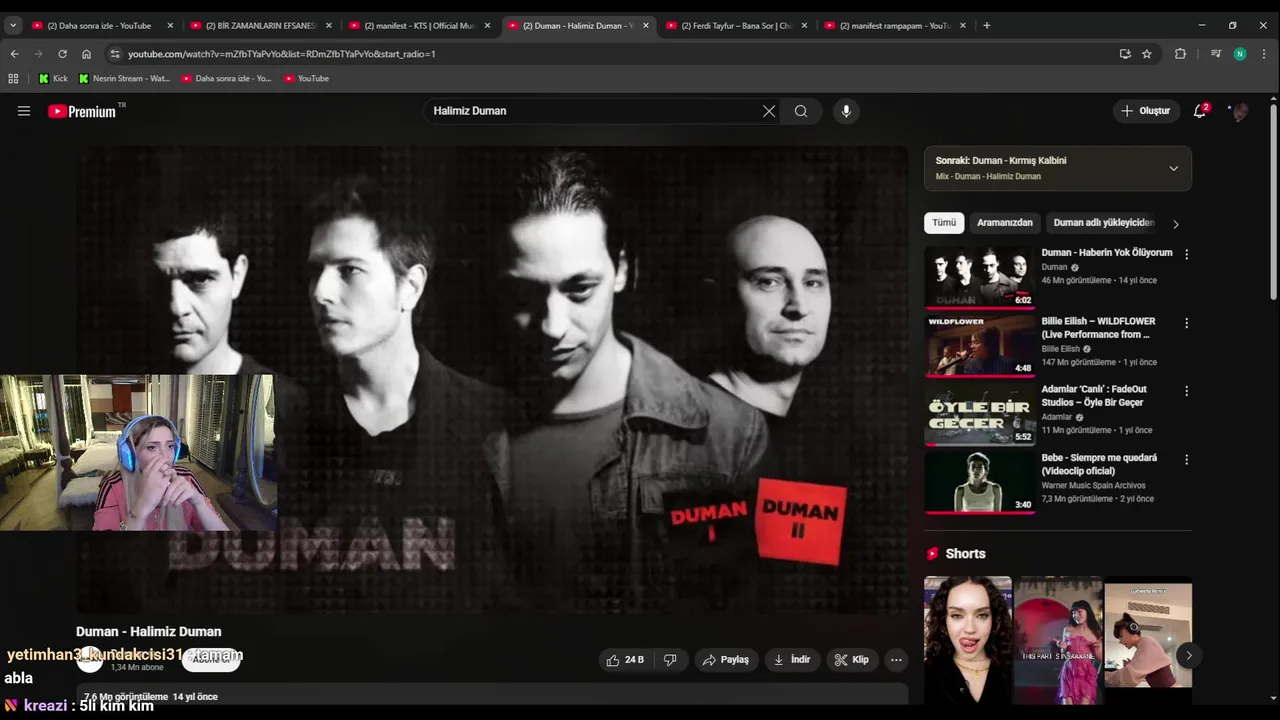This screenshot has height=720, width=1280.
Task: Open the Oluştur create button
Action: [1146, 111]
